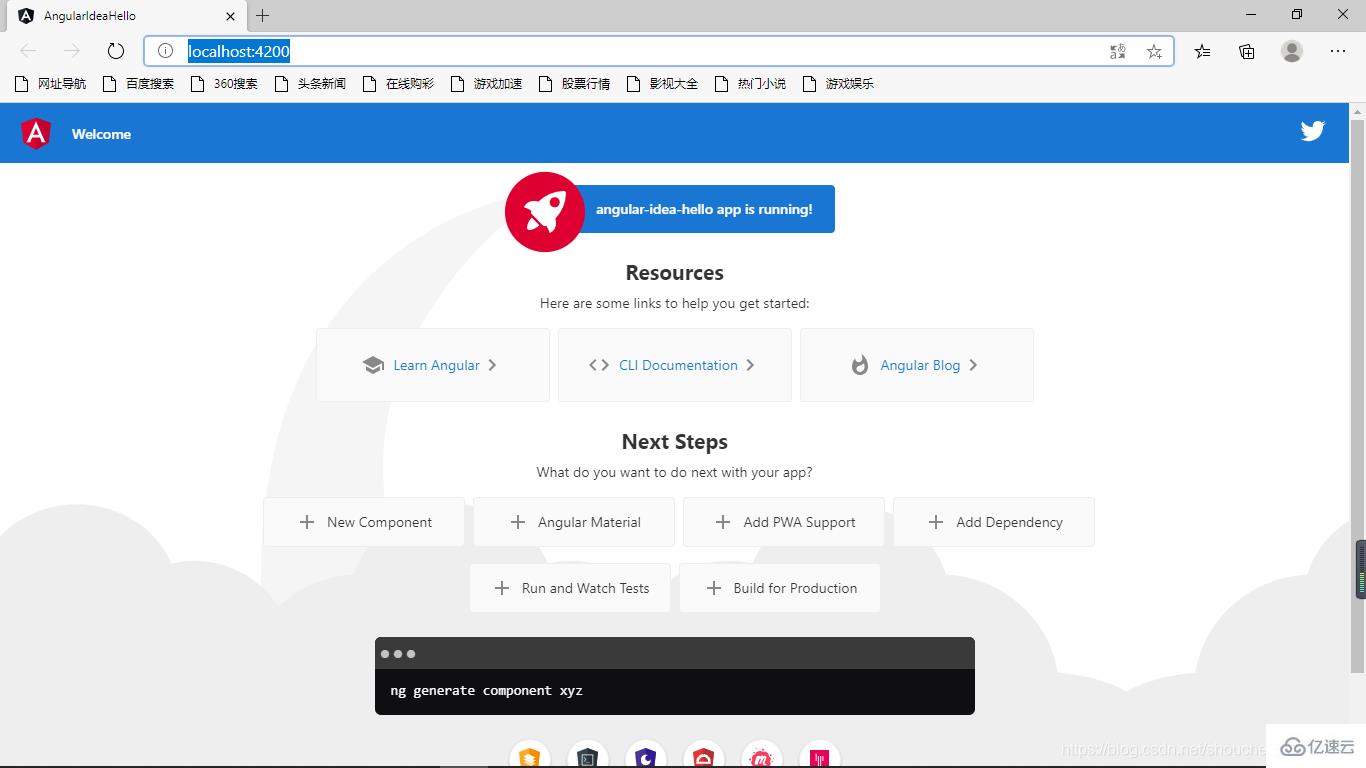Select the Add Dependency card
The height and width of the screenshot is (768, 1366).
click(x=994, y=522)
